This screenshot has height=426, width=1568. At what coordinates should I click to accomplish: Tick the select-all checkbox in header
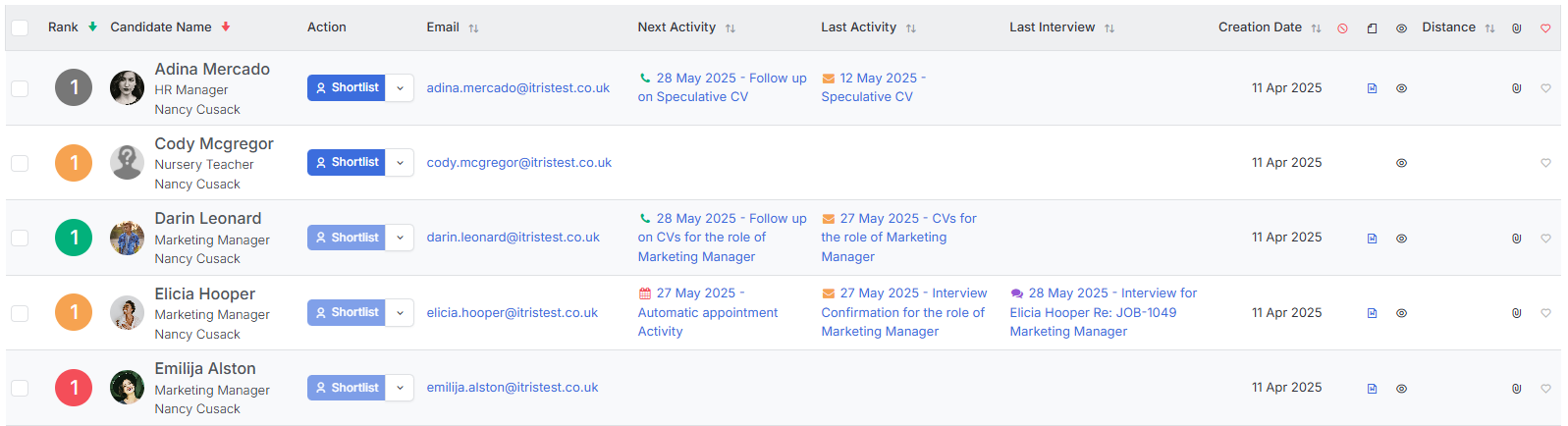click(x=20, y=27)
